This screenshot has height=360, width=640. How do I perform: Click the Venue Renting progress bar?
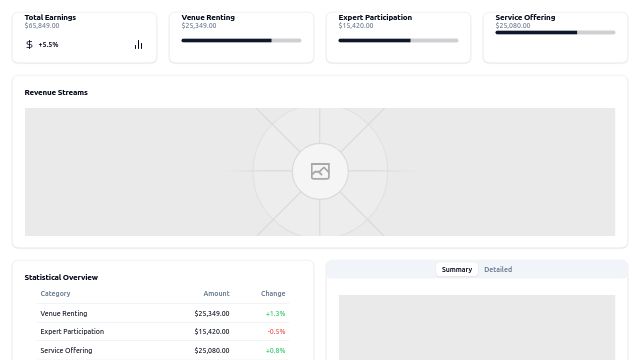pos(241,40)
